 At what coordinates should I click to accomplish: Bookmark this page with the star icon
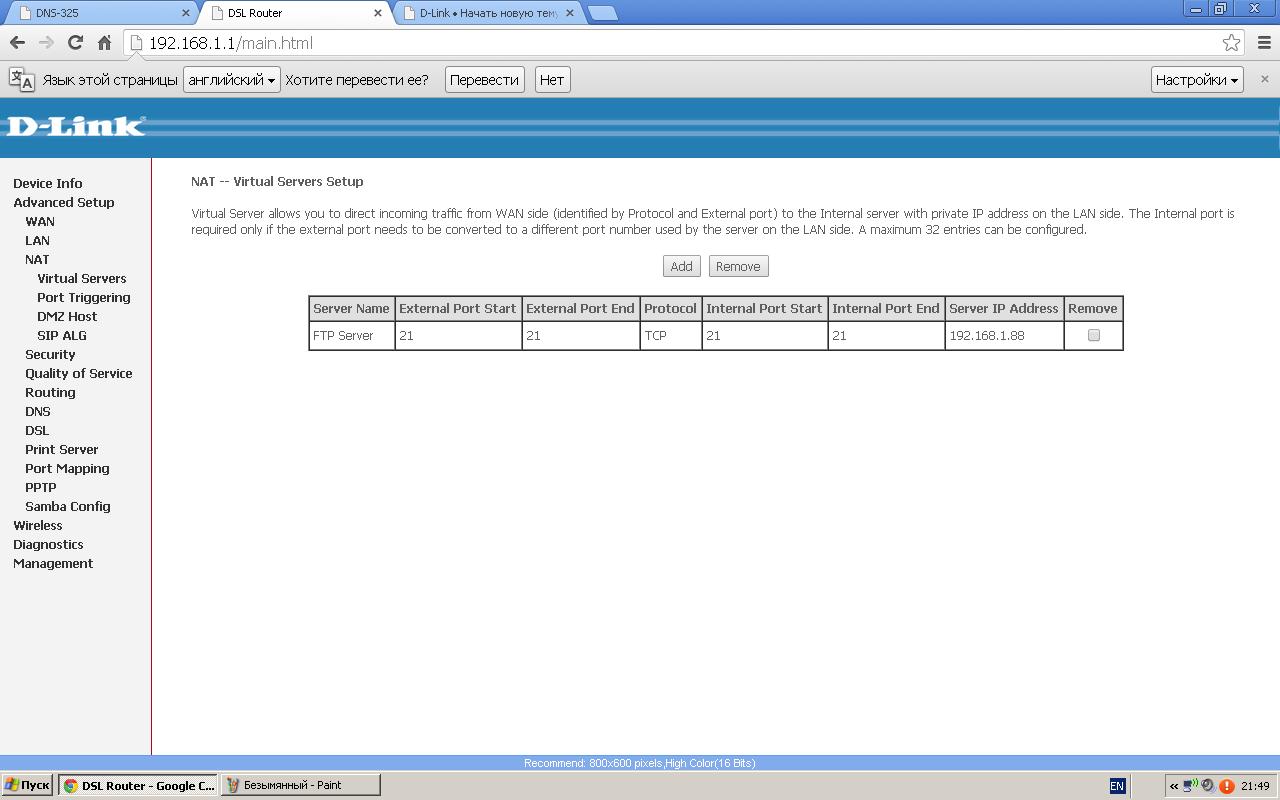(x=1231, y=42)
